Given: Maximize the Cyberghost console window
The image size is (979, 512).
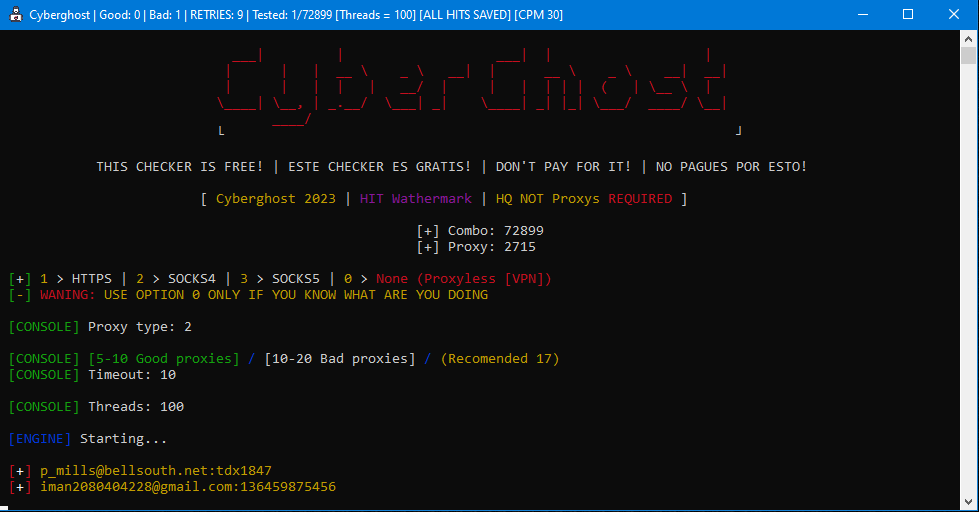Looking at the screenshot, I should coord(908,14).
